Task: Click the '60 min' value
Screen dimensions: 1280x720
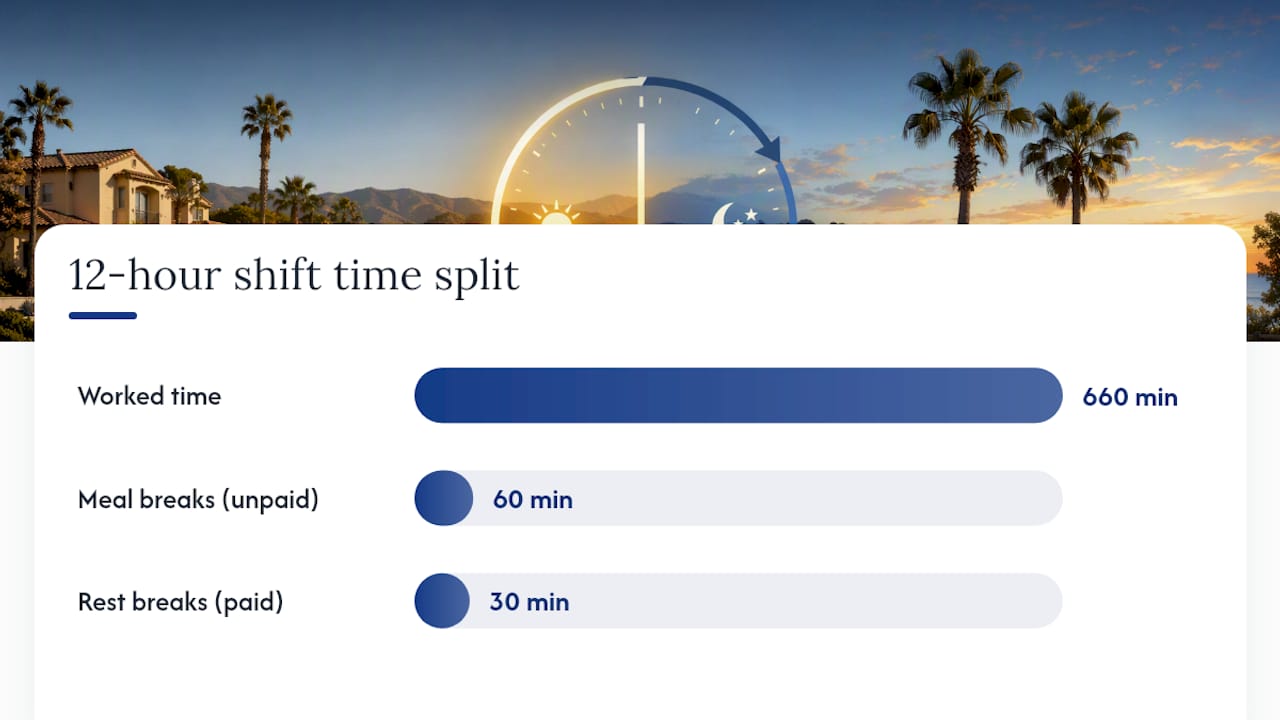Action: click(533, 499)
